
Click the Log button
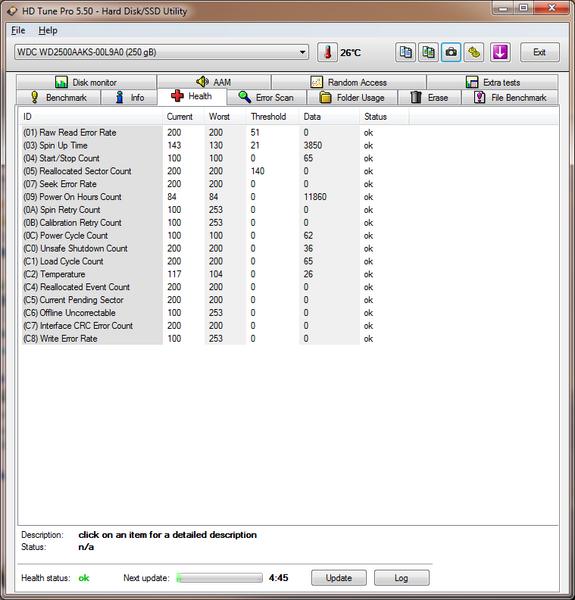(401, 577)
